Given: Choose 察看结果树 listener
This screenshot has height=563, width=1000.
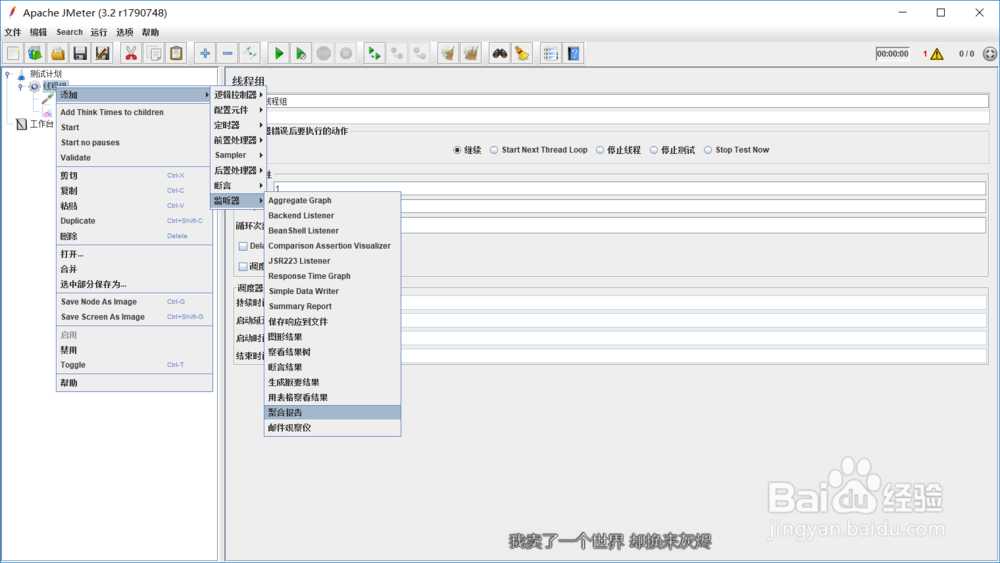Looking at the screenshot, I should (x=332, y=352).
